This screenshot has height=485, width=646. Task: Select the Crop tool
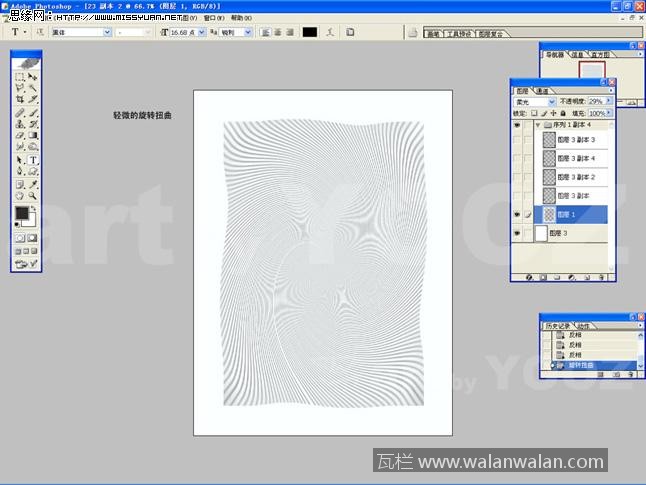pos(20,100)
